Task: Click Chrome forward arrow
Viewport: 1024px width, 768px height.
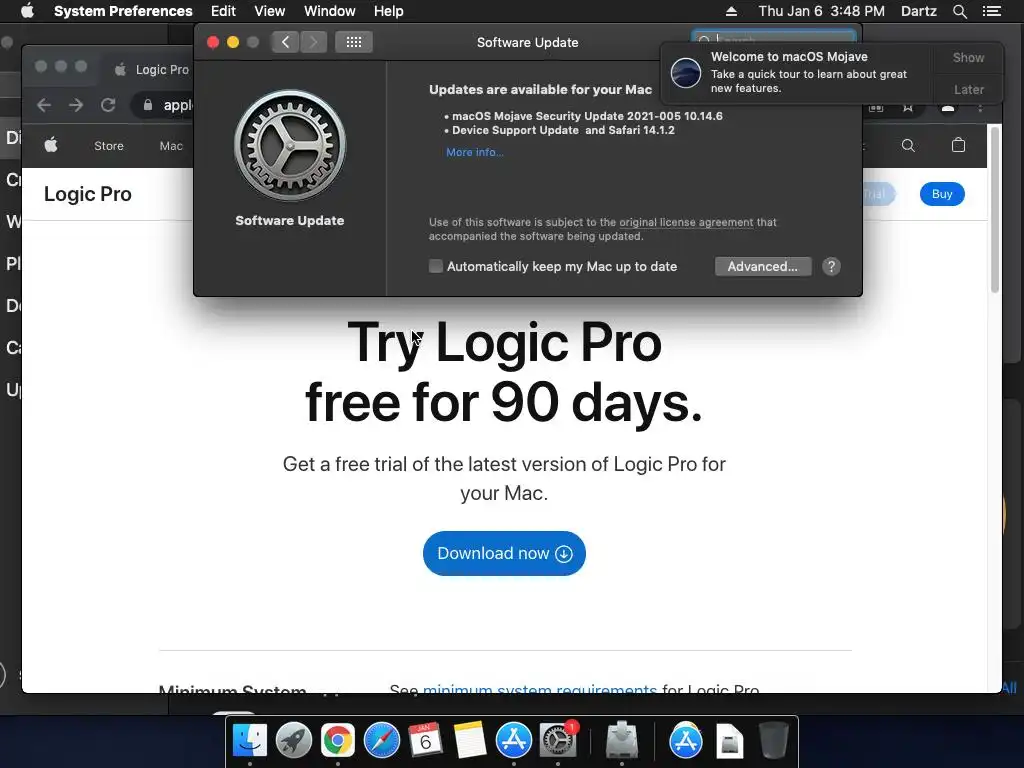Action: click(76, 105)
